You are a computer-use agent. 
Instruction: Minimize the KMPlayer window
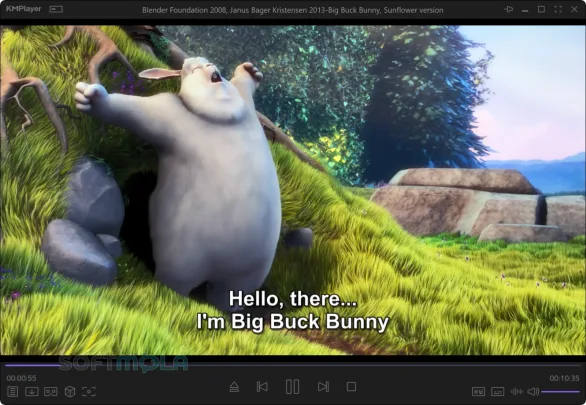coord(525,10)
